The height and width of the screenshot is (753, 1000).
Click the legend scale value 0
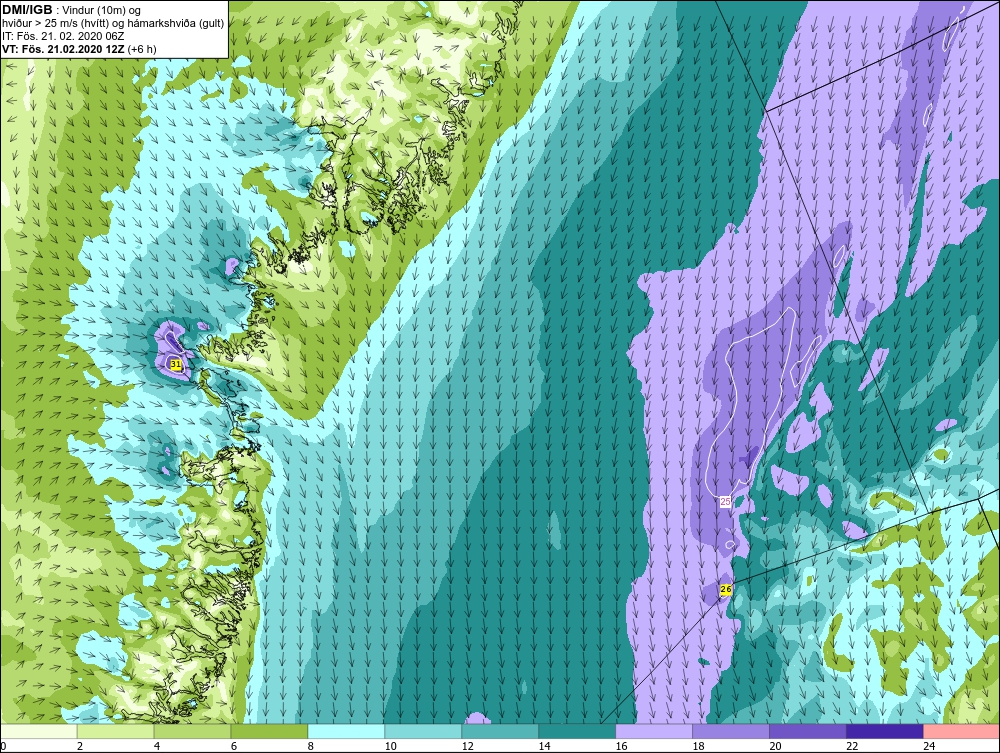pos(3,746)
